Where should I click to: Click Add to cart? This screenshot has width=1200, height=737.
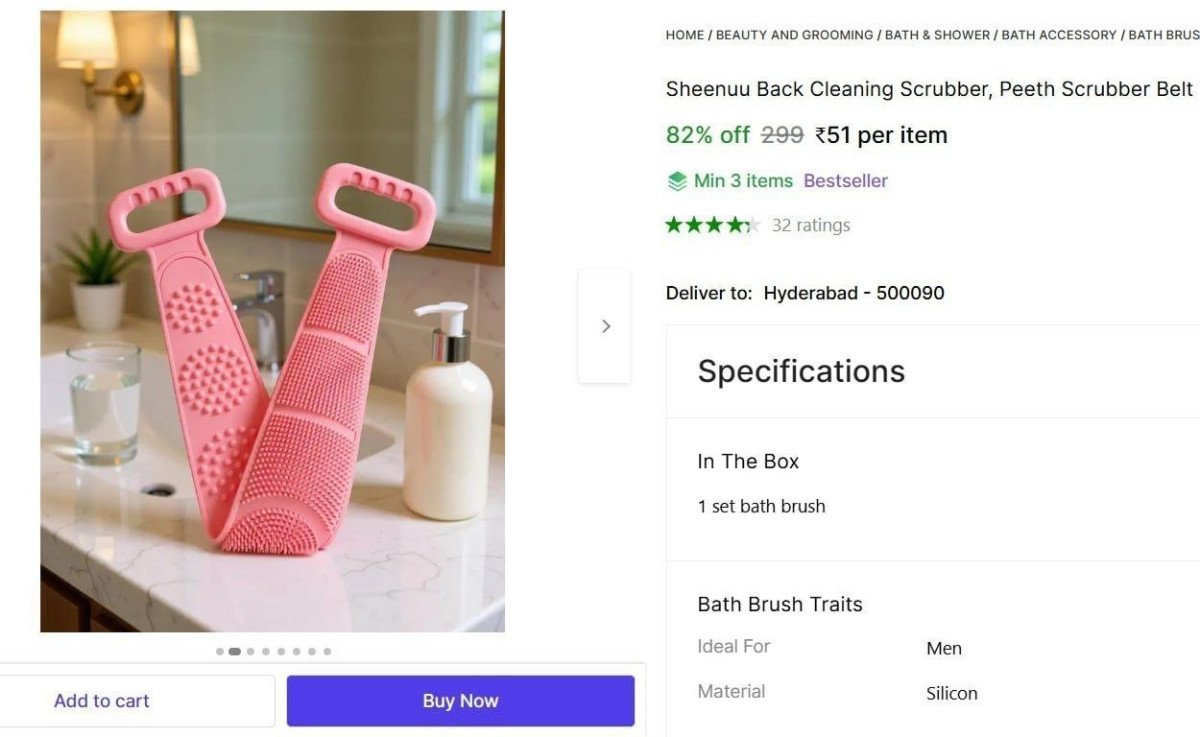[x=101, y=700]
